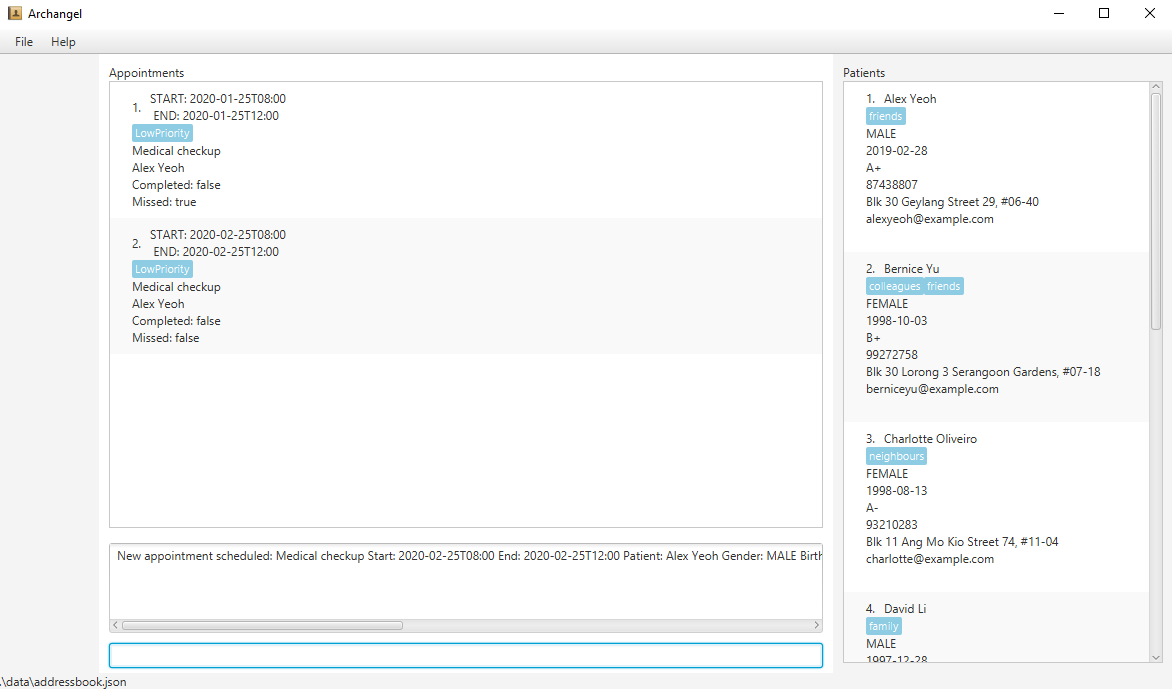Click birthdate 1998-08-13
Viewport: 1172px width, 689px height.
(x=896, y=490)
